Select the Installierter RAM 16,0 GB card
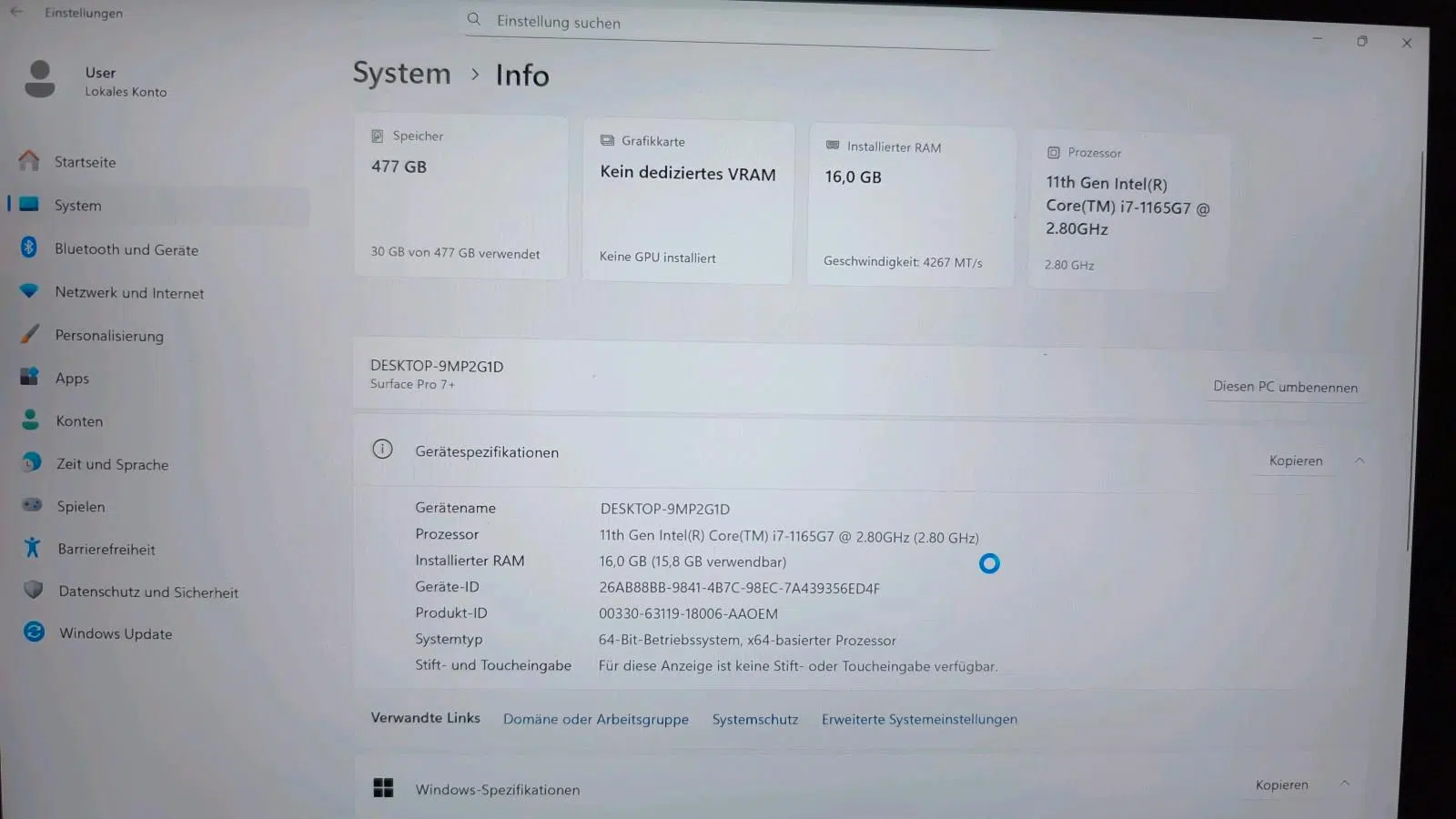The width and height of the screenshot is (1456, 819). (x=911, y=206)
